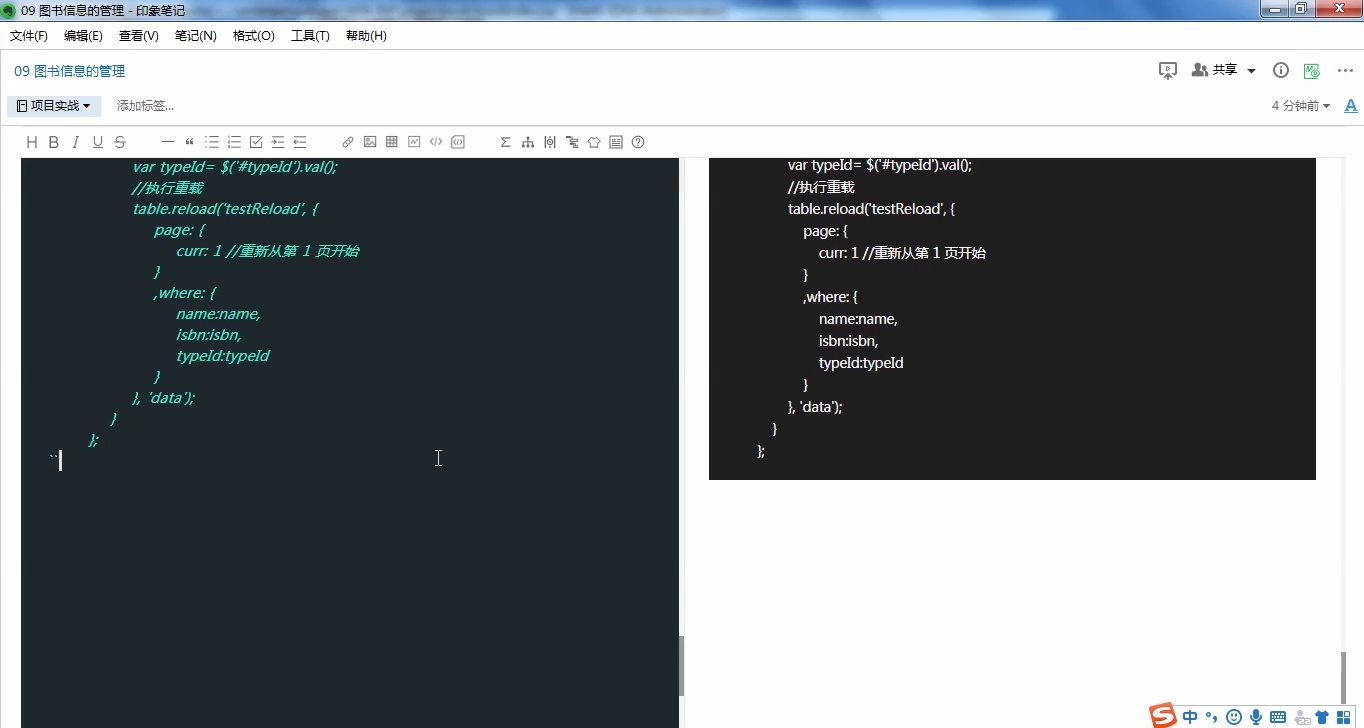
Task: Toggle italic formatting
Action: pos(75,142)
